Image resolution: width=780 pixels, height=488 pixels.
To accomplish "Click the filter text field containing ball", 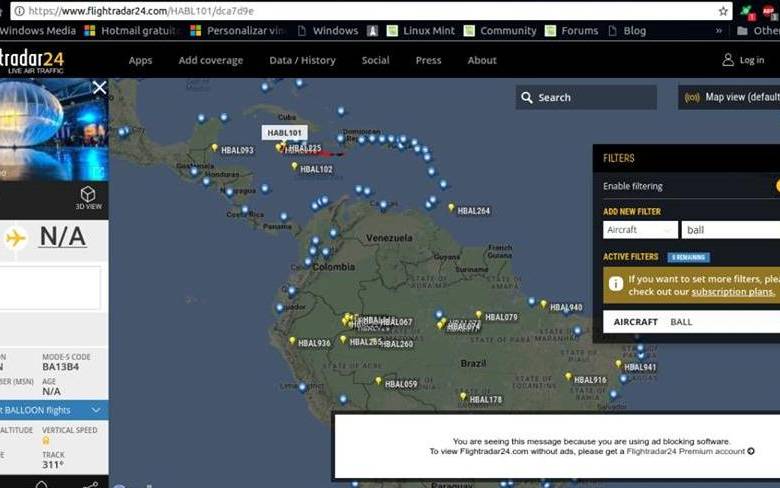I will (x=730, y=230).
